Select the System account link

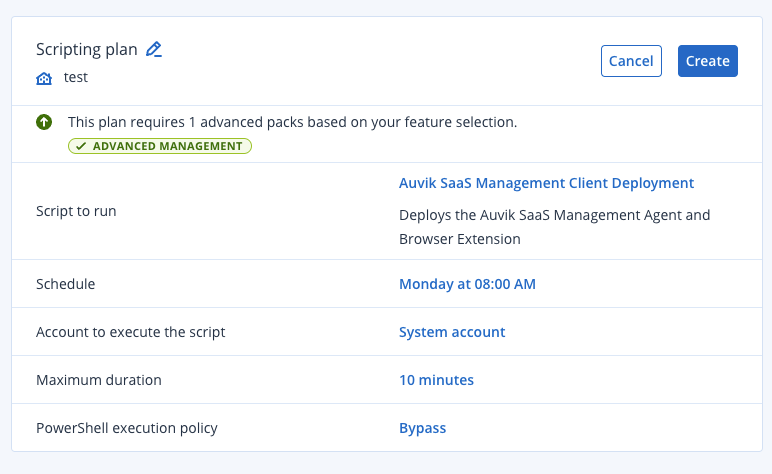[x=452, y=332]
